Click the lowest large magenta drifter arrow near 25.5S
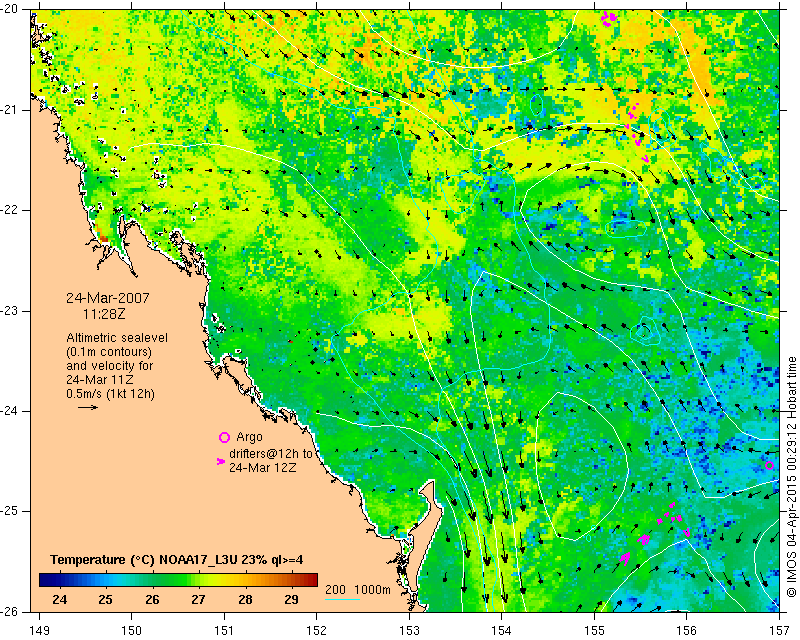 click(x=624, y=558)
